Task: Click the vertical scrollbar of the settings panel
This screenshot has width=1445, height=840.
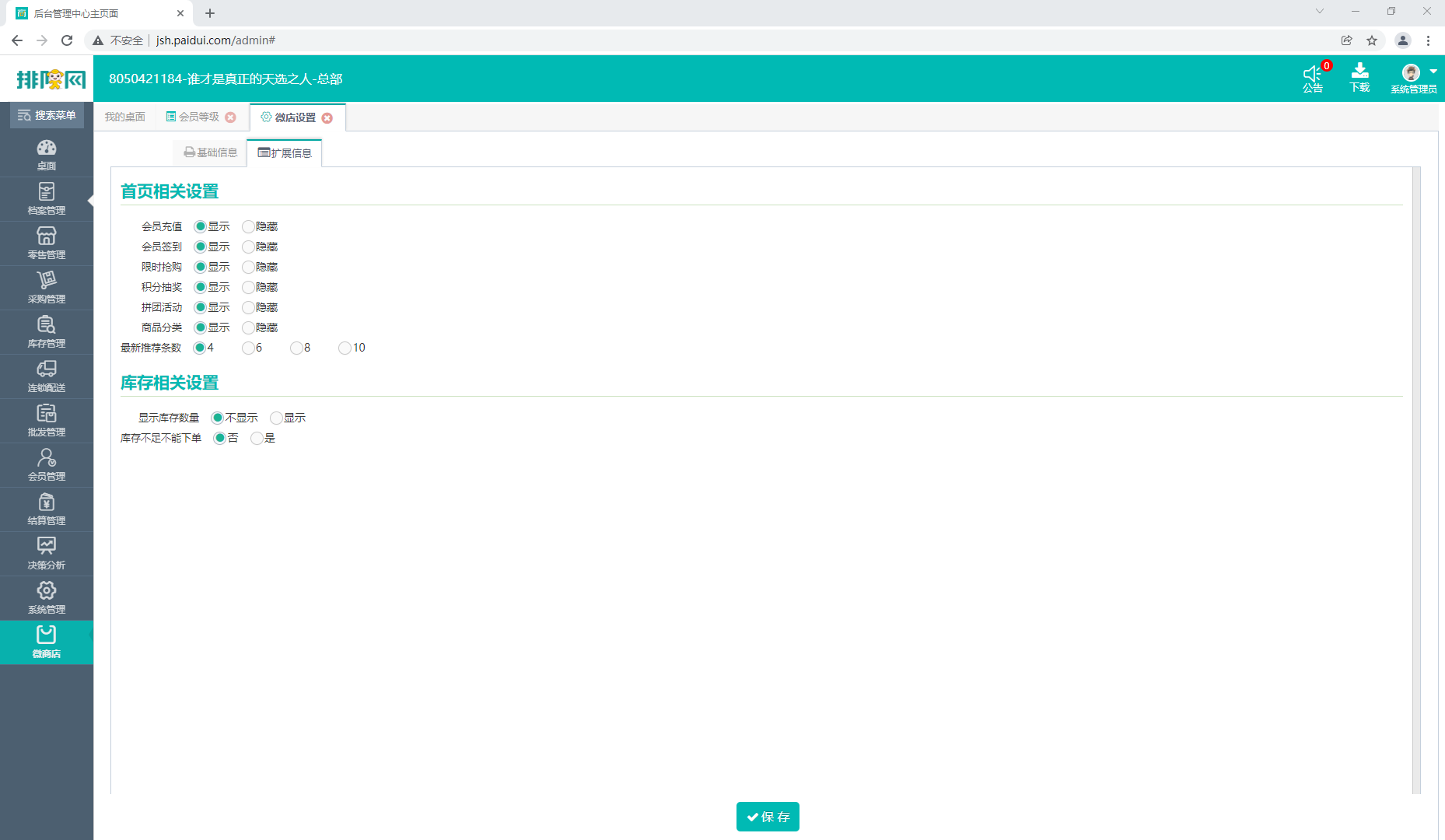Action: [x=1416, y=480]
